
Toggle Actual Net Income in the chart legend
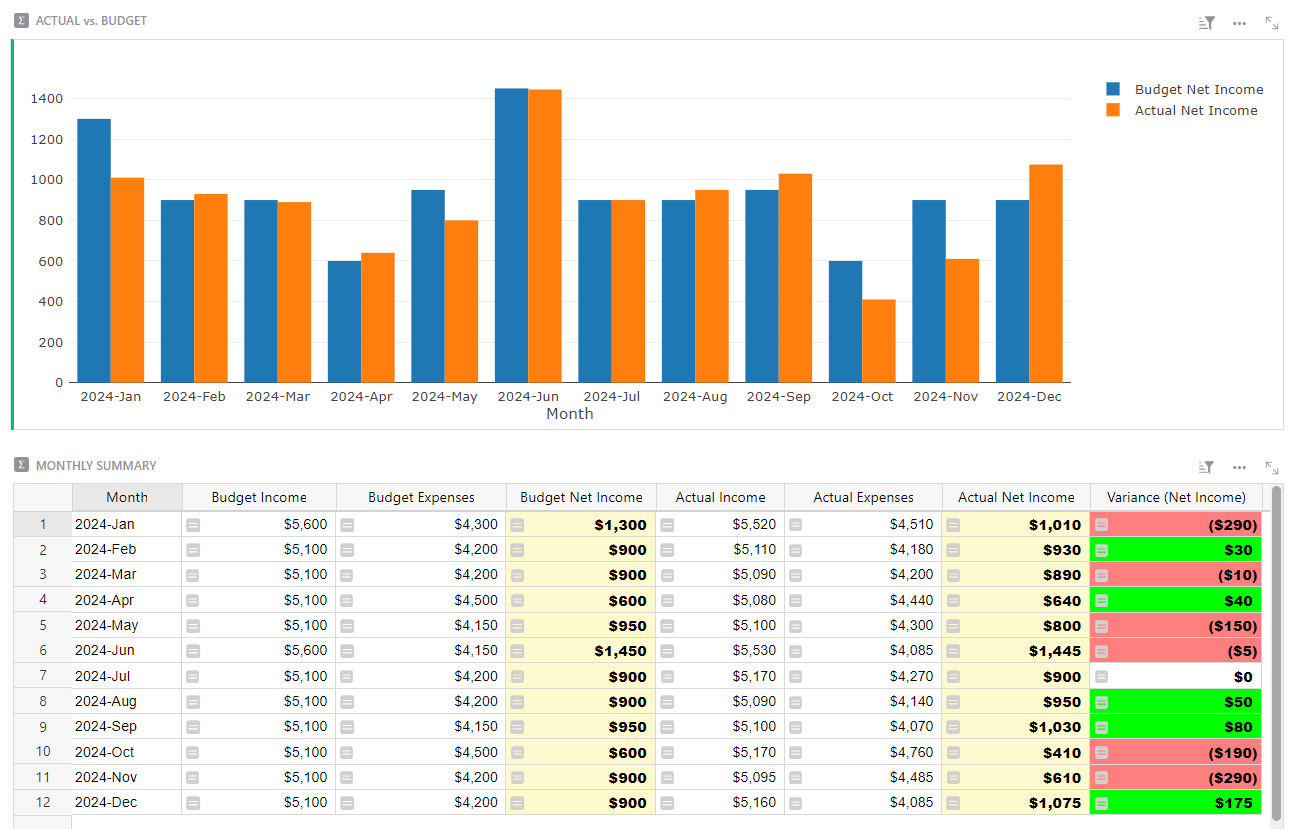(1195, 110)
